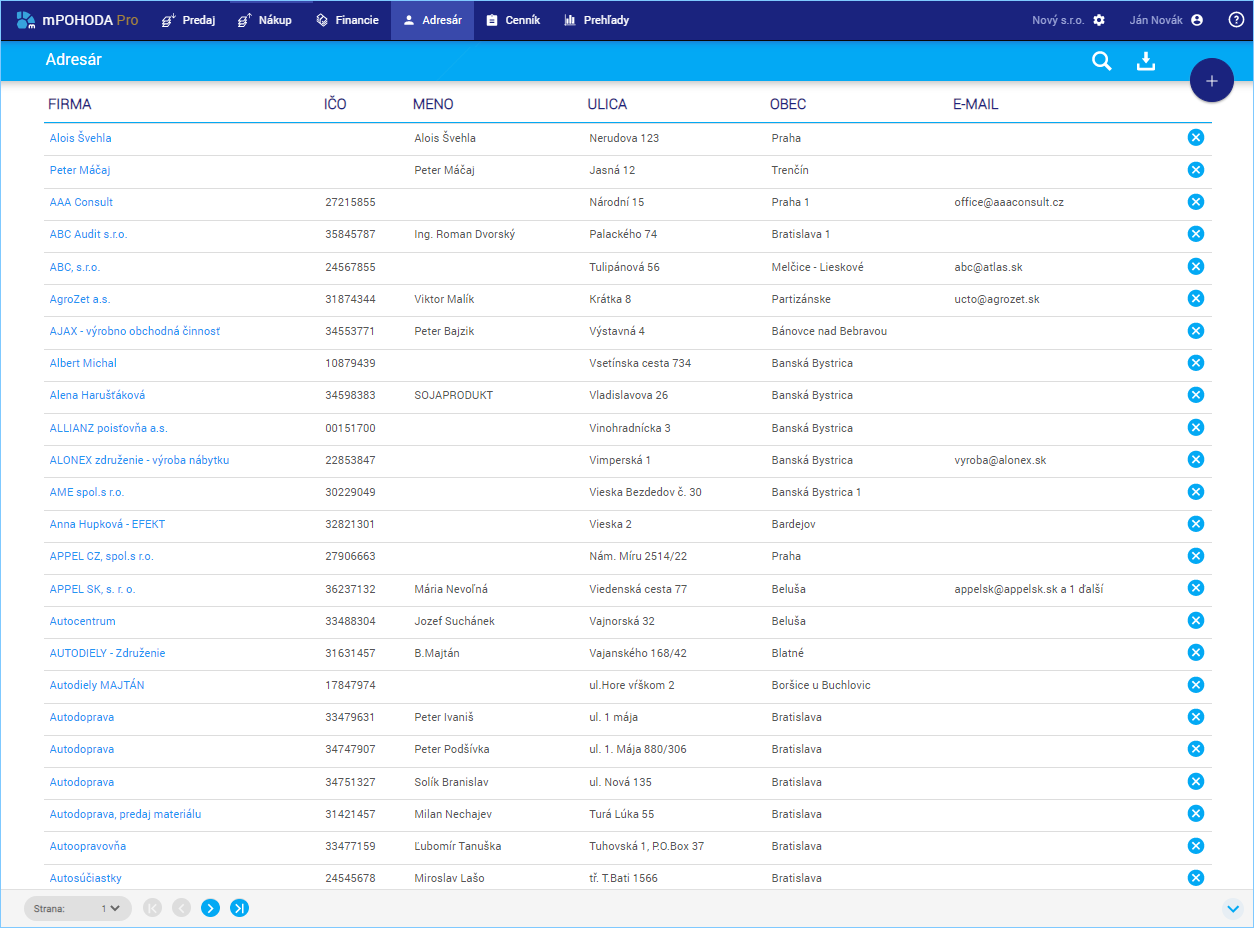Add new contact with plus button
Image resolution: width=1254 pixels, height=928 pixels.
(x=1212, y=81)
